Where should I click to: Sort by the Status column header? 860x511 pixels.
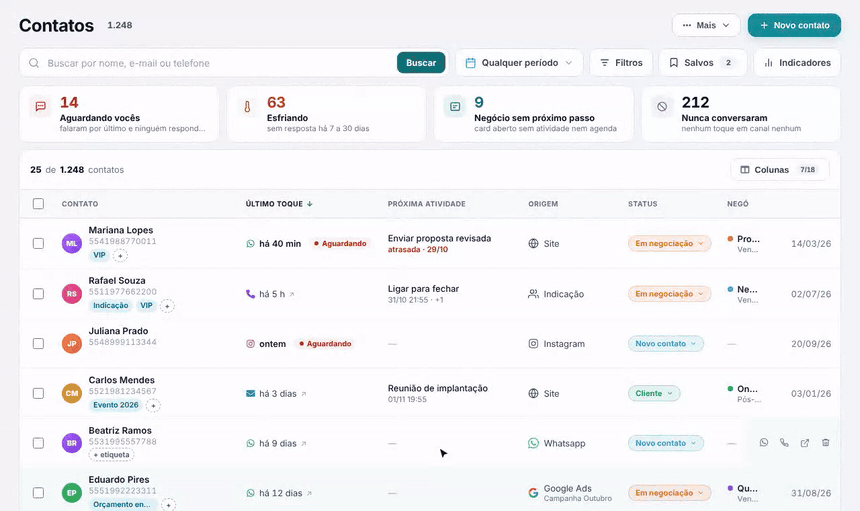pyautogui.click(x=643, y=204)
